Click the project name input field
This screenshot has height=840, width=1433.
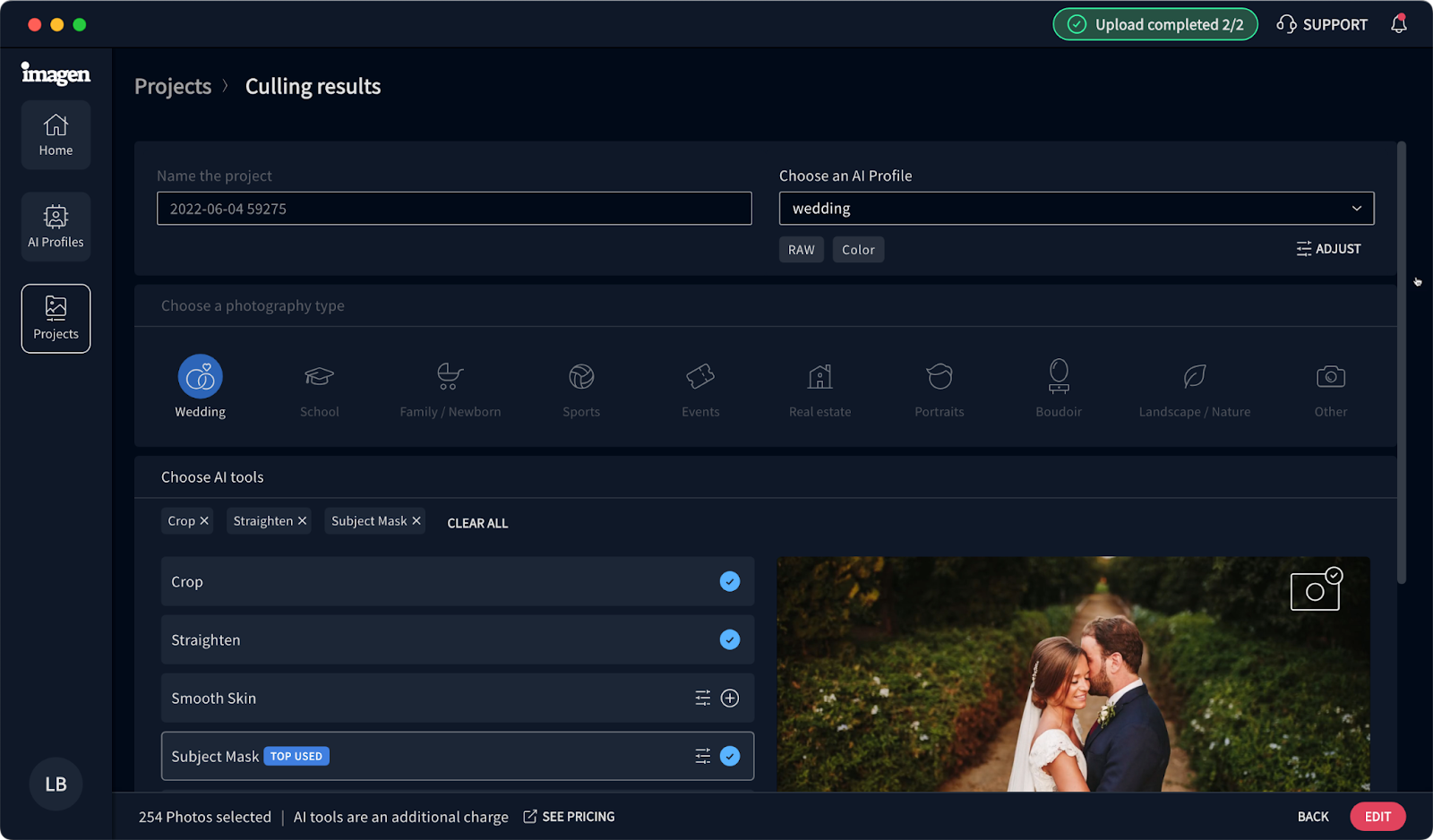coord(454,209)
